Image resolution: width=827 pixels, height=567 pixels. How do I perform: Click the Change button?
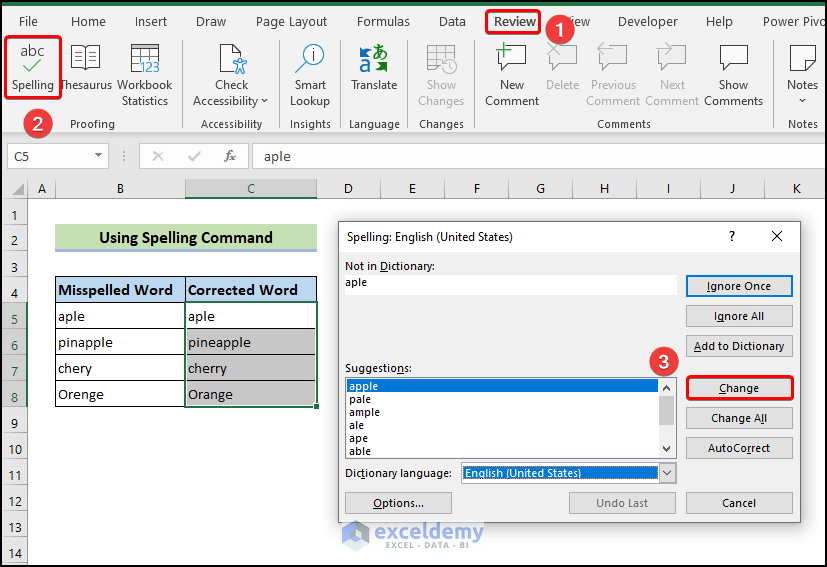[739, 388]
